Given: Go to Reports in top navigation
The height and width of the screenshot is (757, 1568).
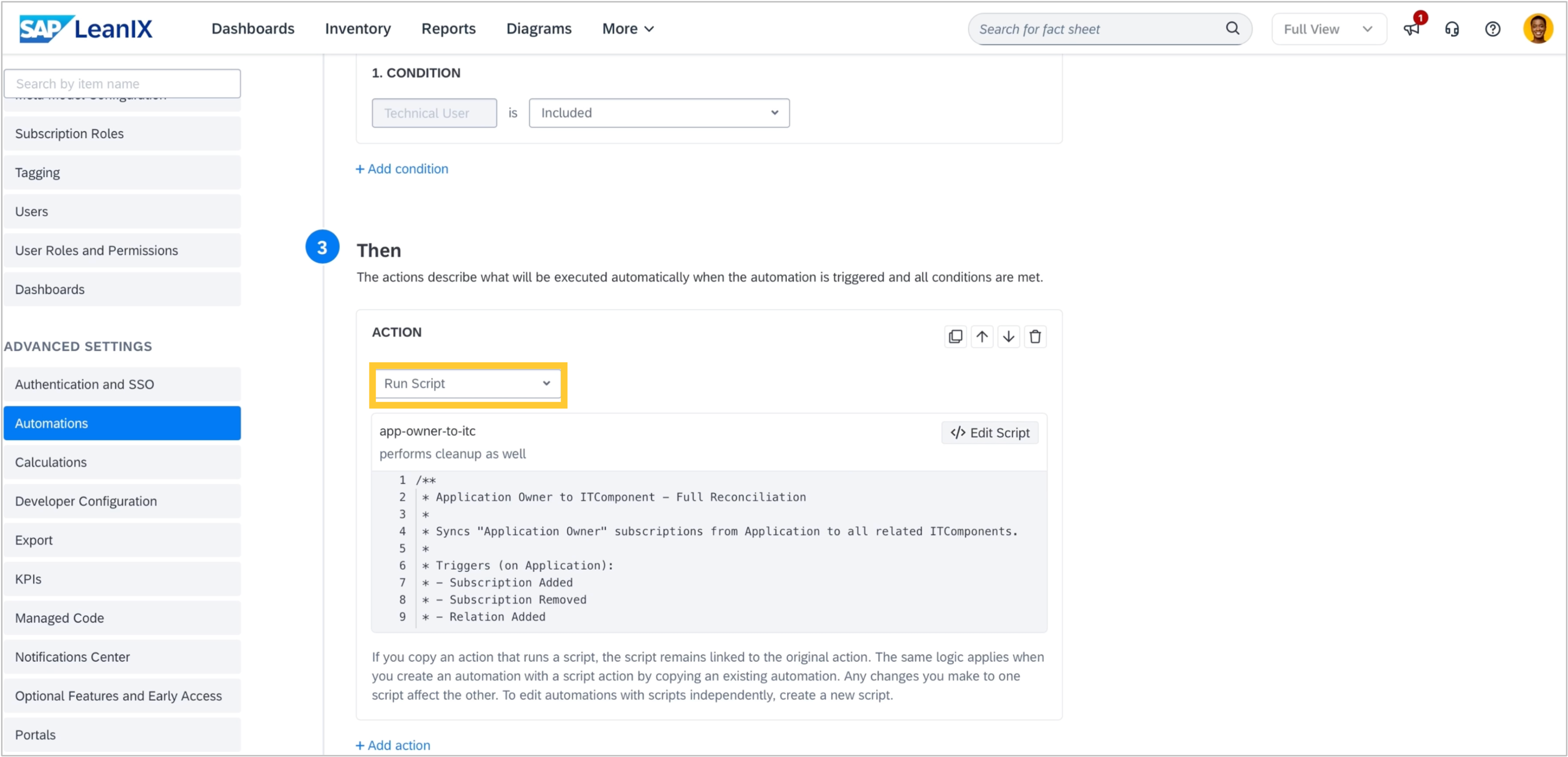Looking at the screenshot, I should (x=448, y=29).
